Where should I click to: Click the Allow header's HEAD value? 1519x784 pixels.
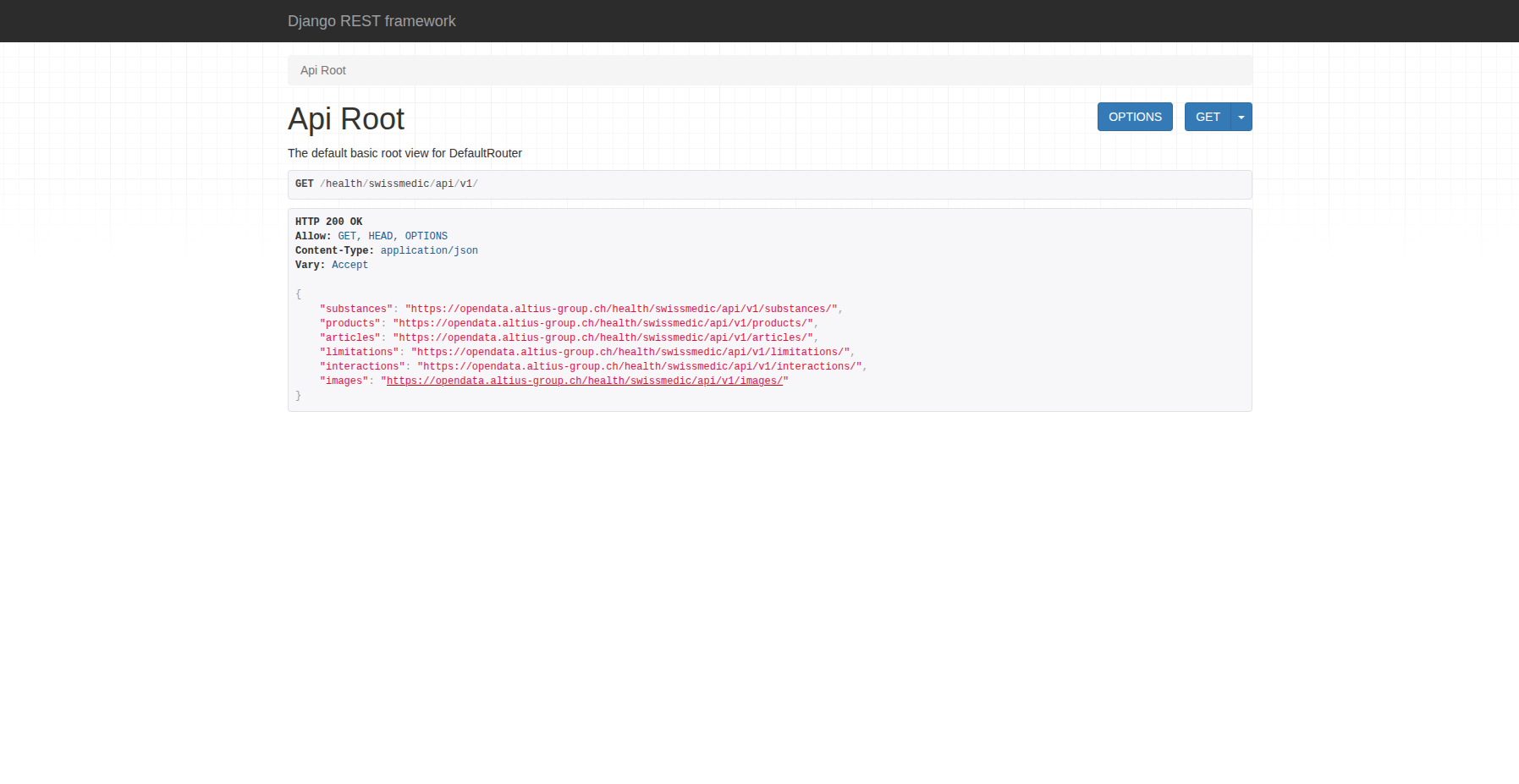point(380,236)
